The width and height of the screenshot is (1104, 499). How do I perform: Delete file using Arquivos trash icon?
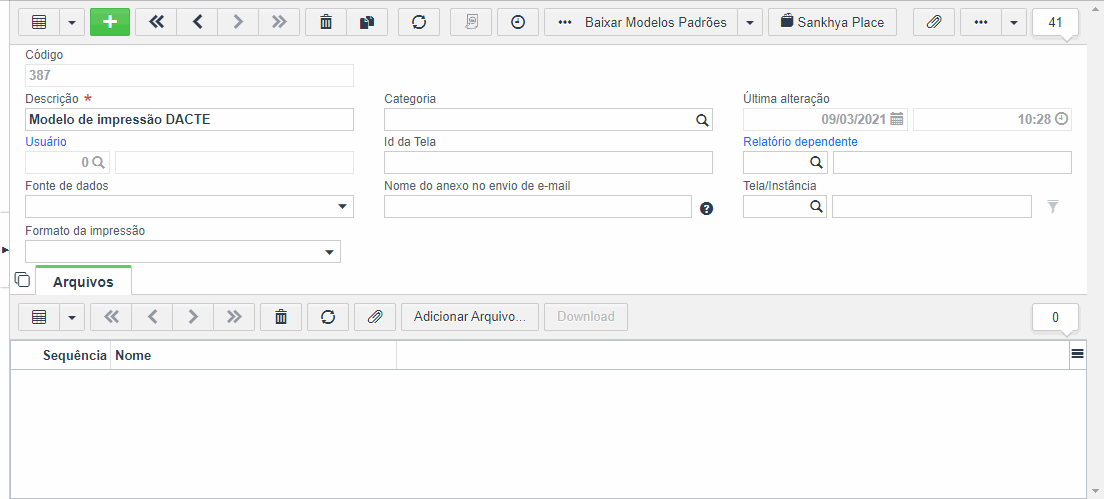click(281, 317)
